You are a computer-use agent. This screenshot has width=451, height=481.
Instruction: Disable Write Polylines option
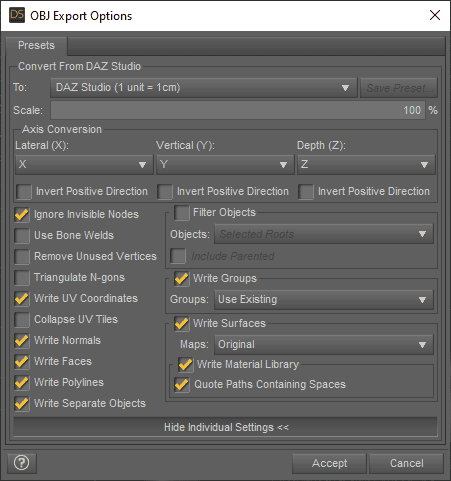point(22,382)
